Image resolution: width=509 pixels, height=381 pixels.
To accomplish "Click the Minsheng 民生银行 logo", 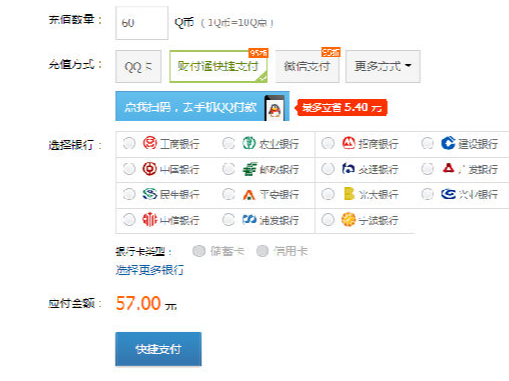I will pyautogui.click(x=150, y=194).
